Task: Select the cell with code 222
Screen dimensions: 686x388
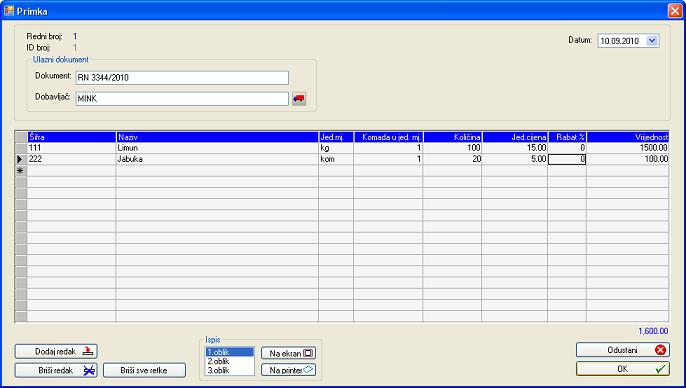Action: click(x=72, y=159)
